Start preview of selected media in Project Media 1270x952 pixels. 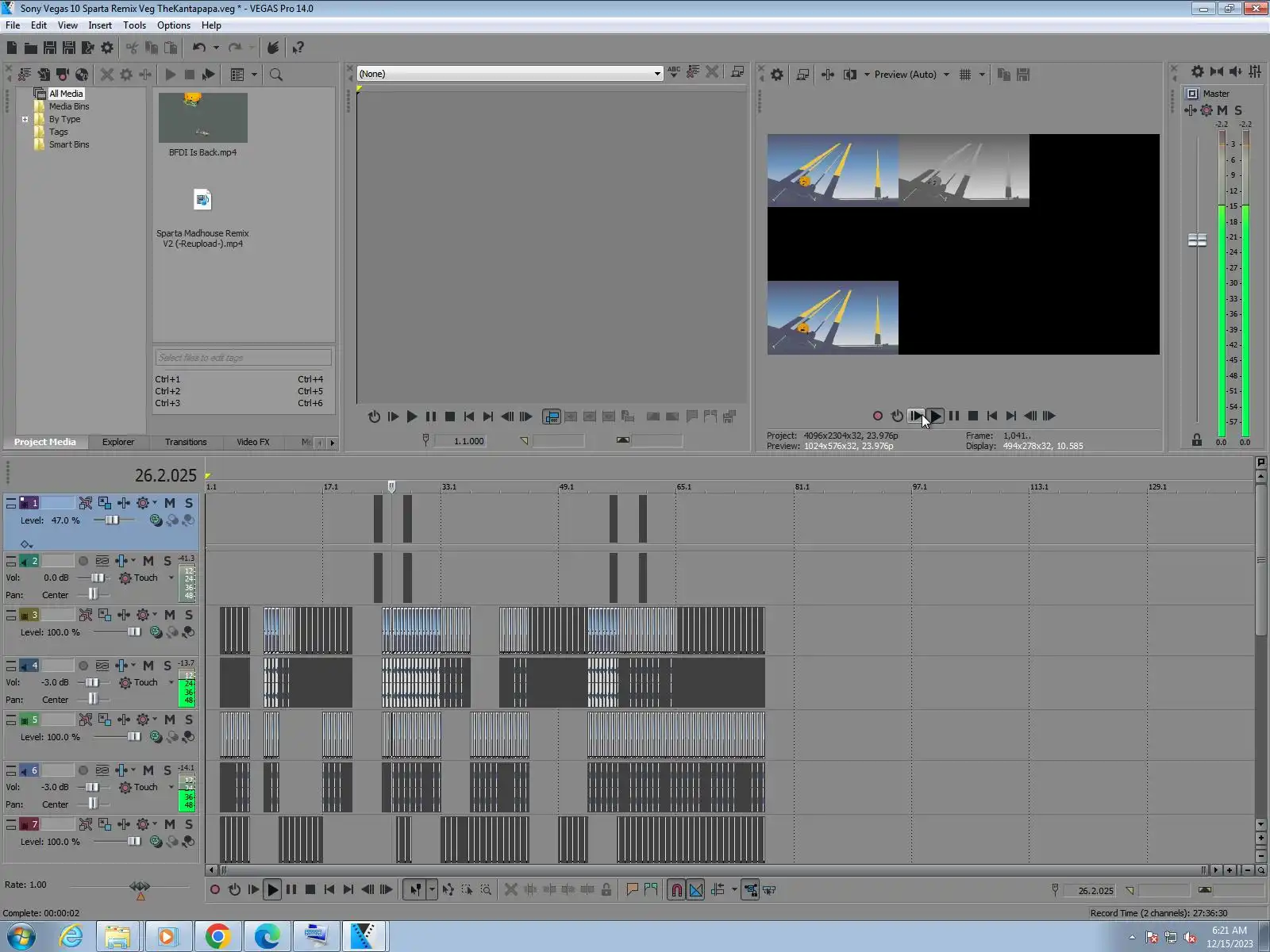pos(171,75)
